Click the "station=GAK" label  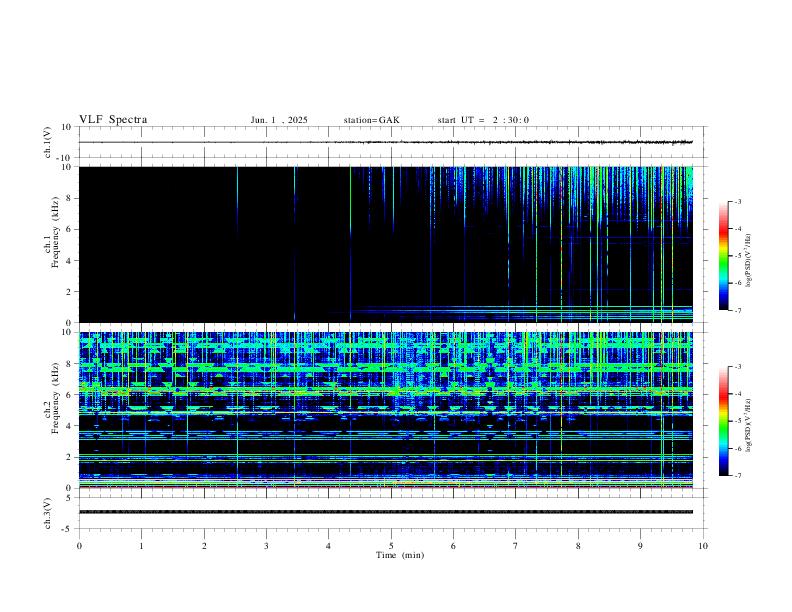click(371, 120)
